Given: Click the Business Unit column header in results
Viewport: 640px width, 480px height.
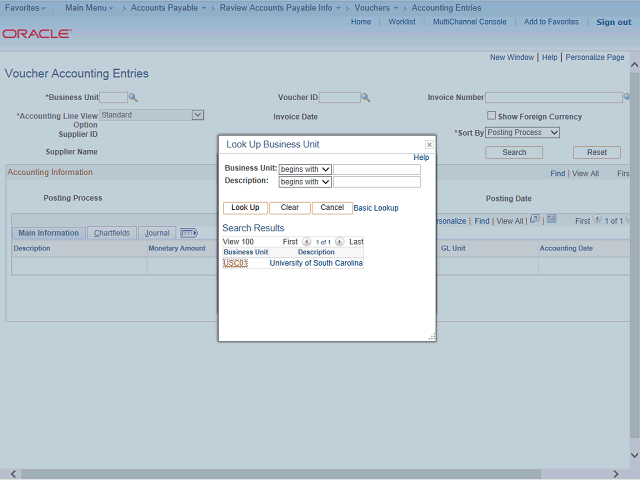Looking at the screenshot, I should [246, 252].
